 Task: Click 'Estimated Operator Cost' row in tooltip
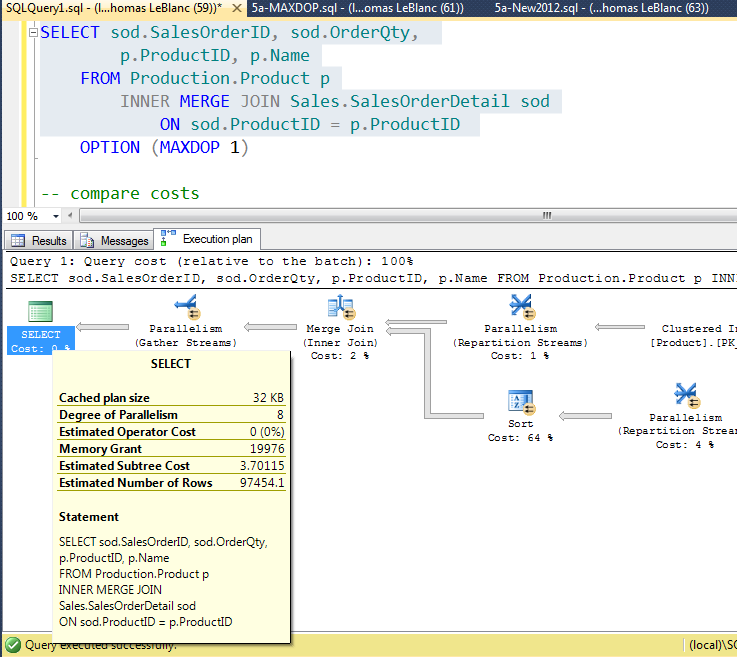171,431
